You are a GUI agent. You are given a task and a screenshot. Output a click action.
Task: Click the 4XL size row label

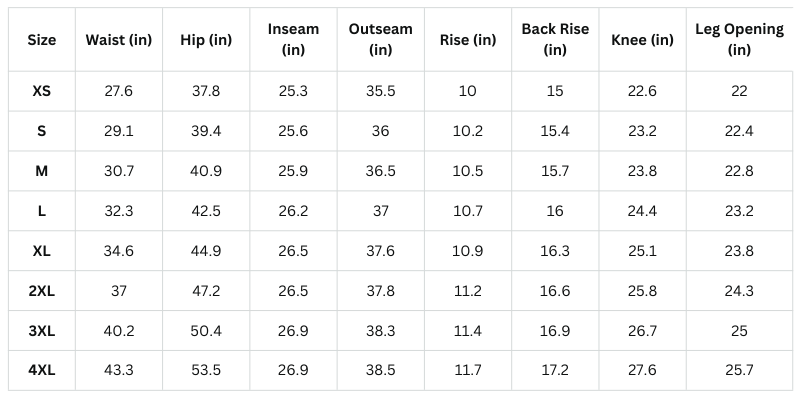tap(42, 370)
